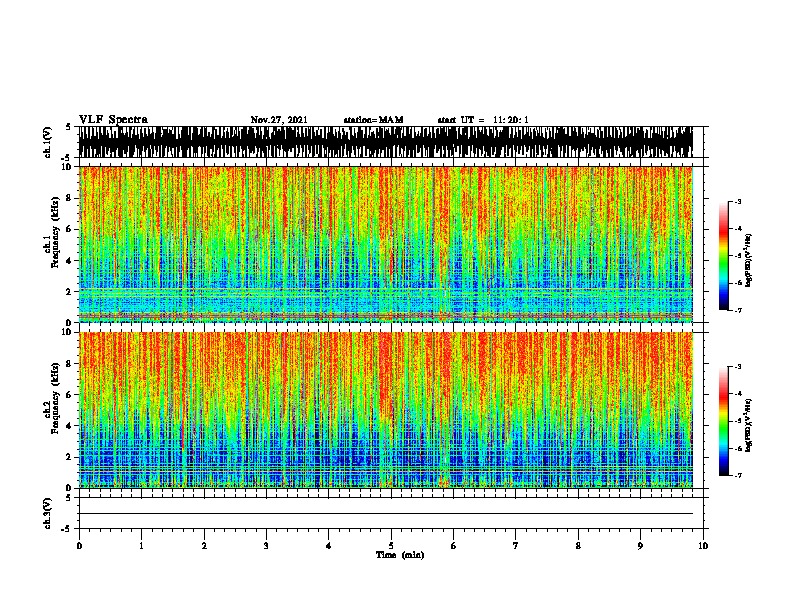Click time axis tick label "3"
The width and height of the screenshot is (792, 612).
(x=266, y=546)
